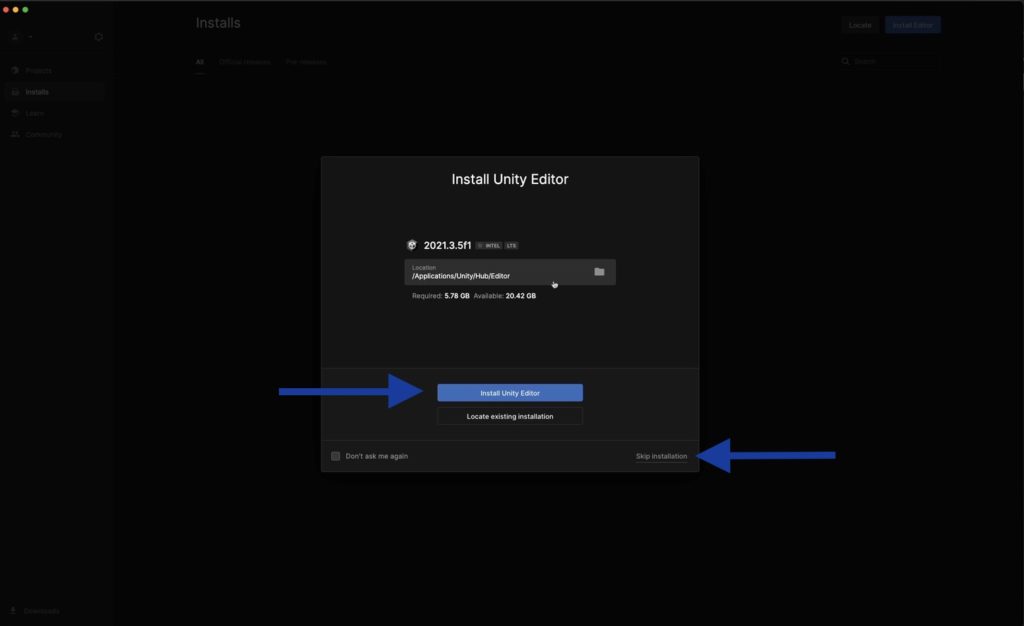Click the Locate button in the top bar
The image size is (1024, 626).
pyautogui.click(x=859, y=25)
